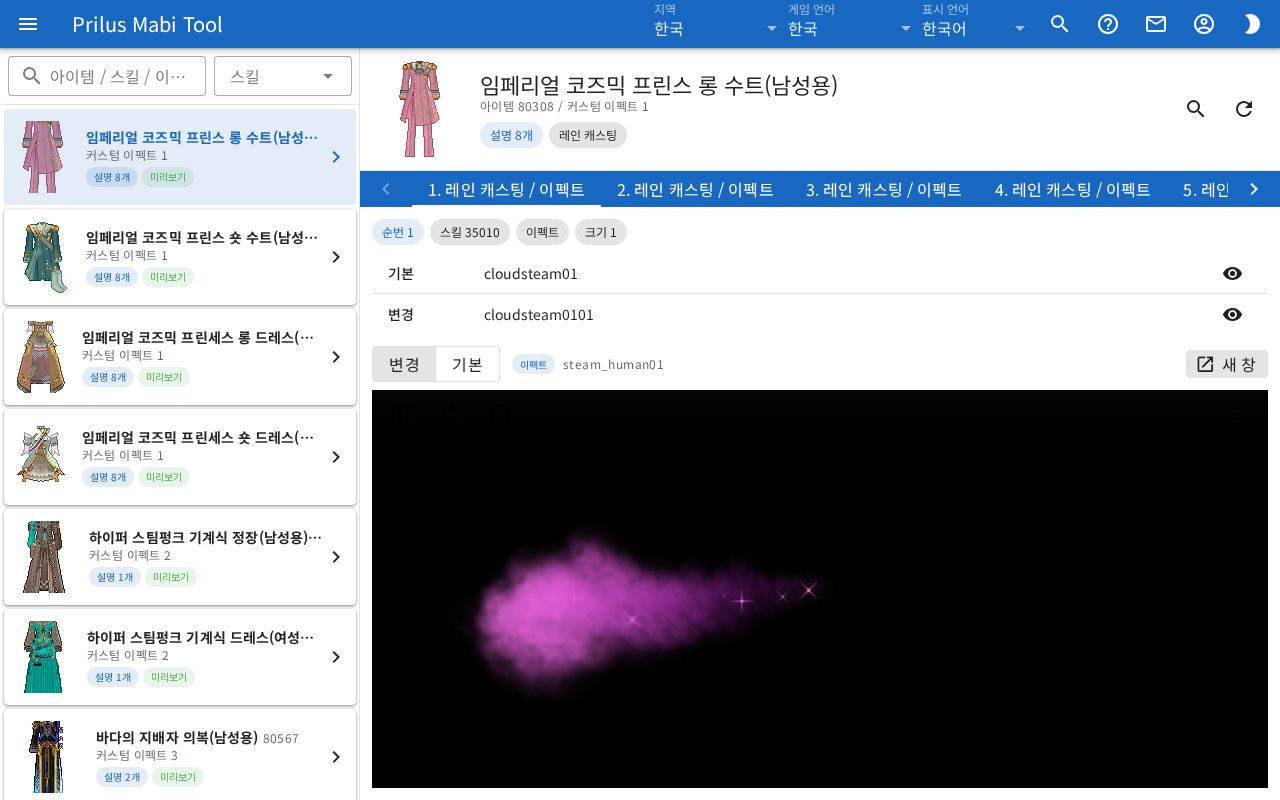Switch to tab 3. 레인 캐스팅 / 이펙트
Screen dimensions: 1280x800
pyautogui.click(x=884, y=189)
